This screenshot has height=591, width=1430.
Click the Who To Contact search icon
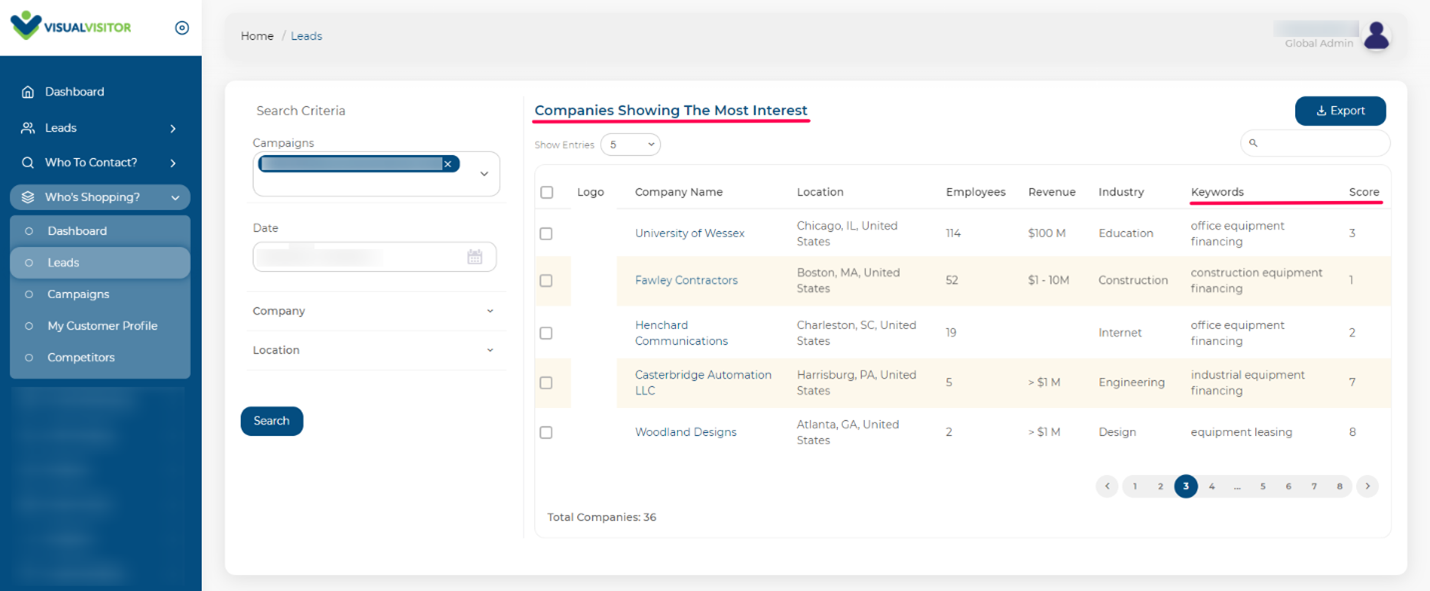click(x=28, y=162)
